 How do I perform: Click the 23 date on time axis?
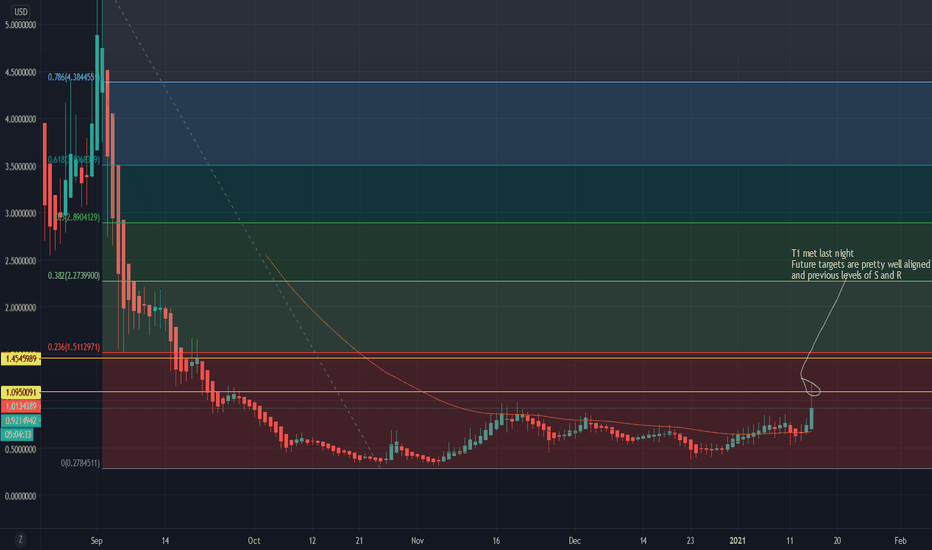[x=690, y=540]
